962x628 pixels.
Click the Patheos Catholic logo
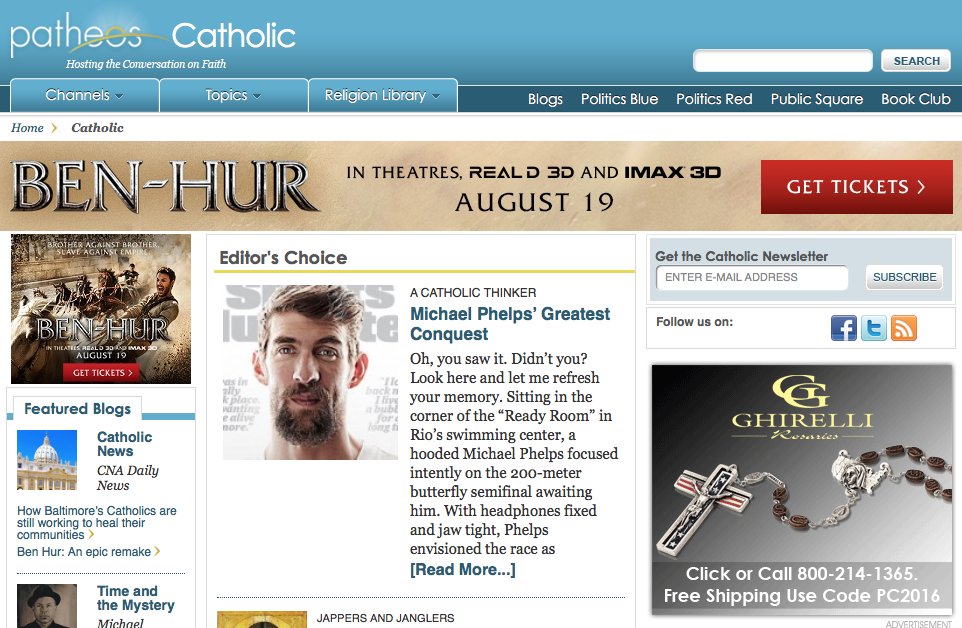[x=153, y=40]
